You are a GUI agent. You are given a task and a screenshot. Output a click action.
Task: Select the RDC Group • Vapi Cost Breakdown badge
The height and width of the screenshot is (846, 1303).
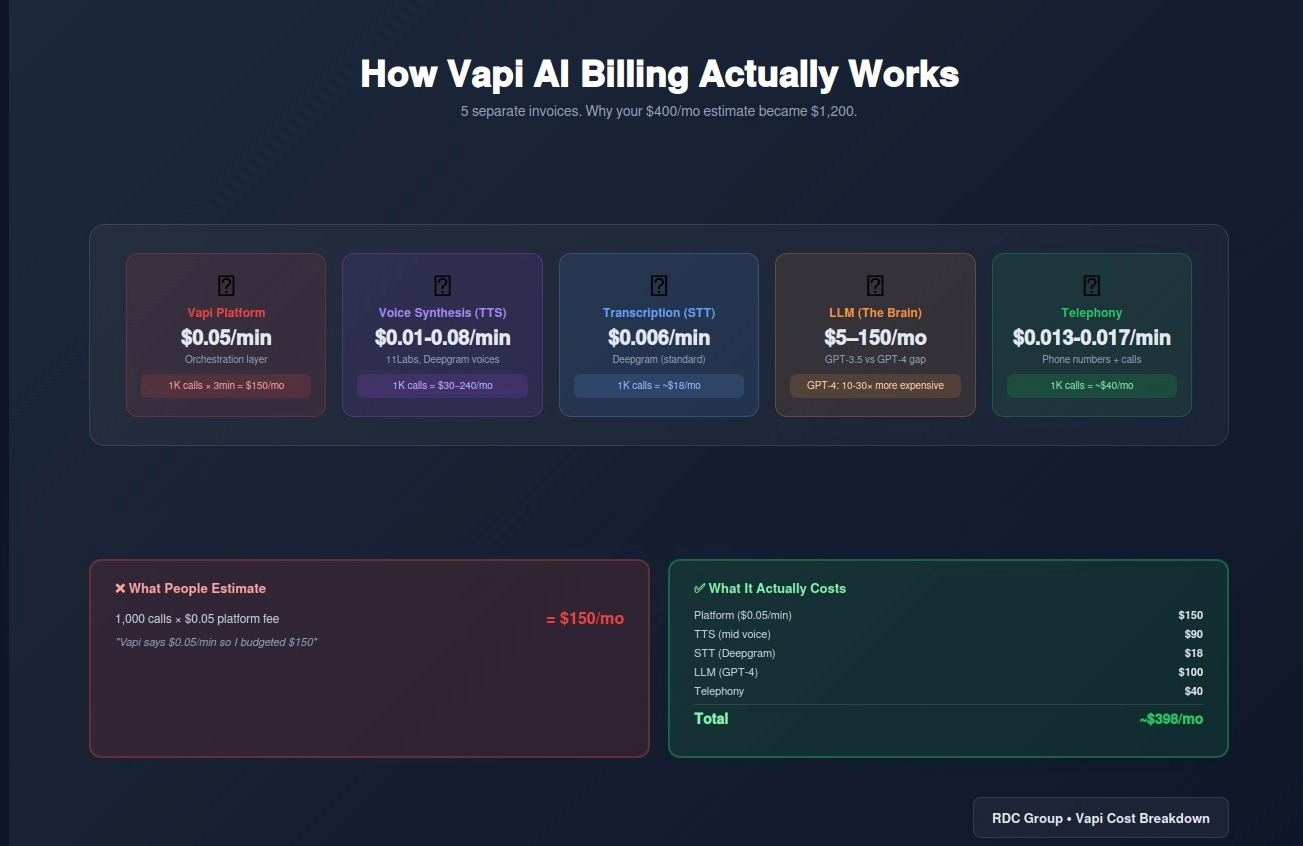click(x=1100, y=818)
